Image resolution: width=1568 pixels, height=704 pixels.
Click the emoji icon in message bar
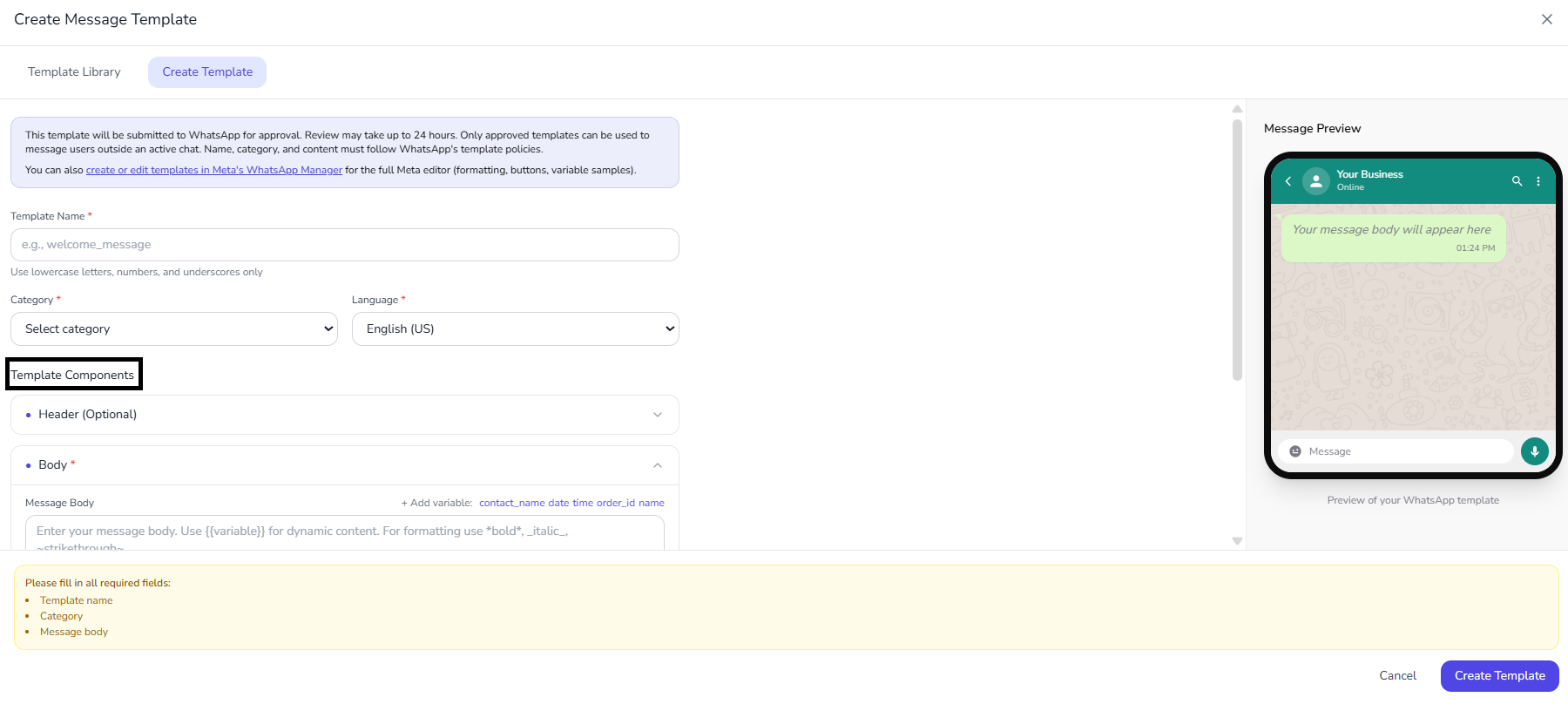pyautogui.click(x=1295, y=451)
